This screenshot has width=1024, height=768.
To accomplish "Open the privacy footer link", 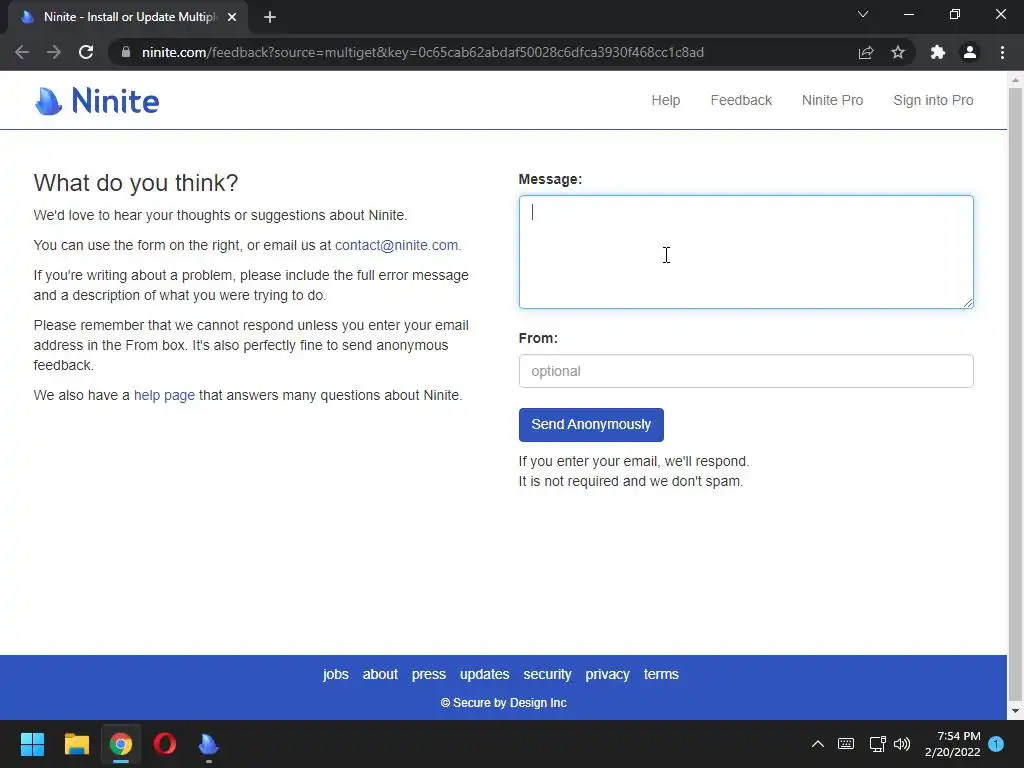I will (x=607, y=674).
